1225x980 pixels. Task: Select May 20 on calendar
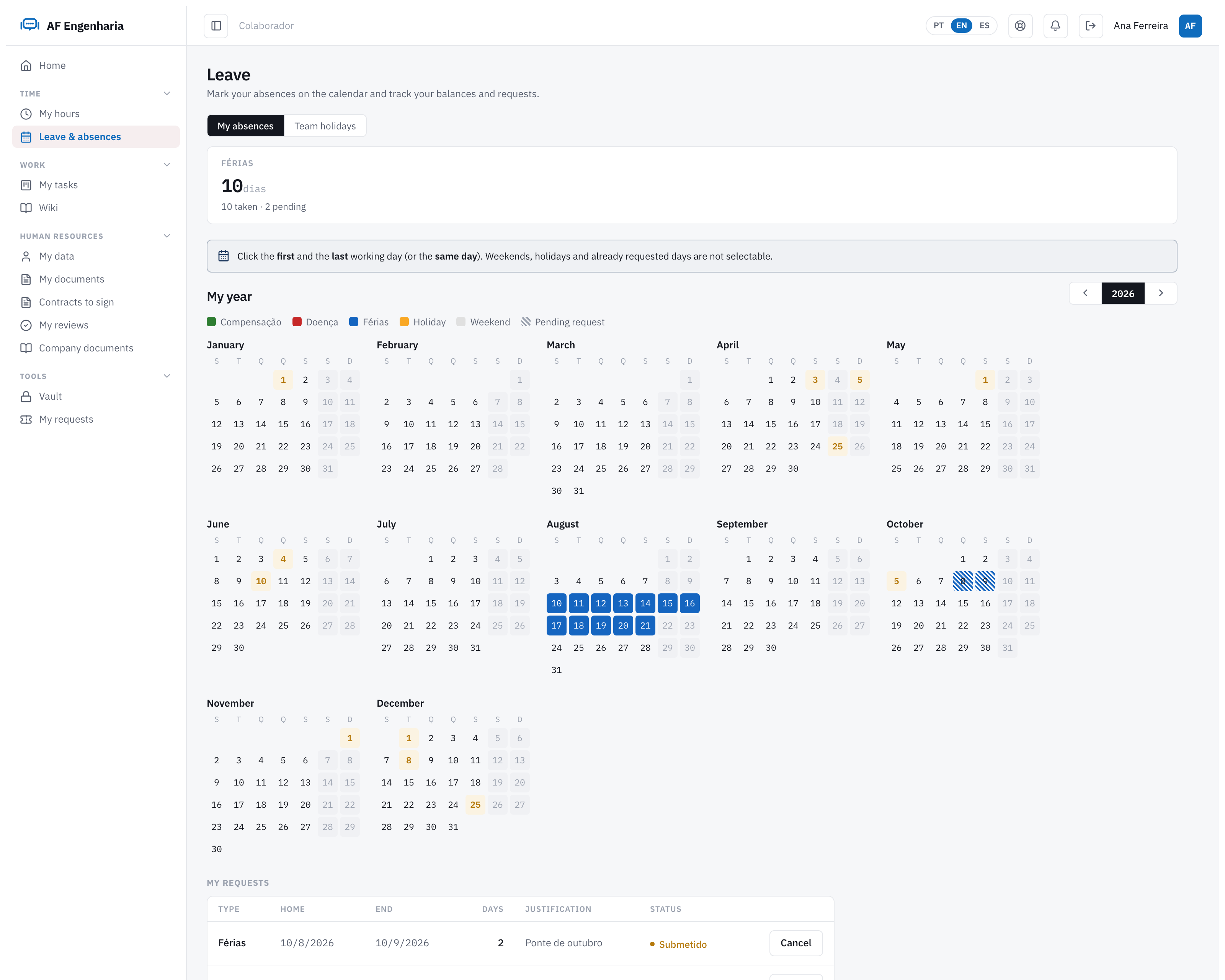(x=940, y=446)
